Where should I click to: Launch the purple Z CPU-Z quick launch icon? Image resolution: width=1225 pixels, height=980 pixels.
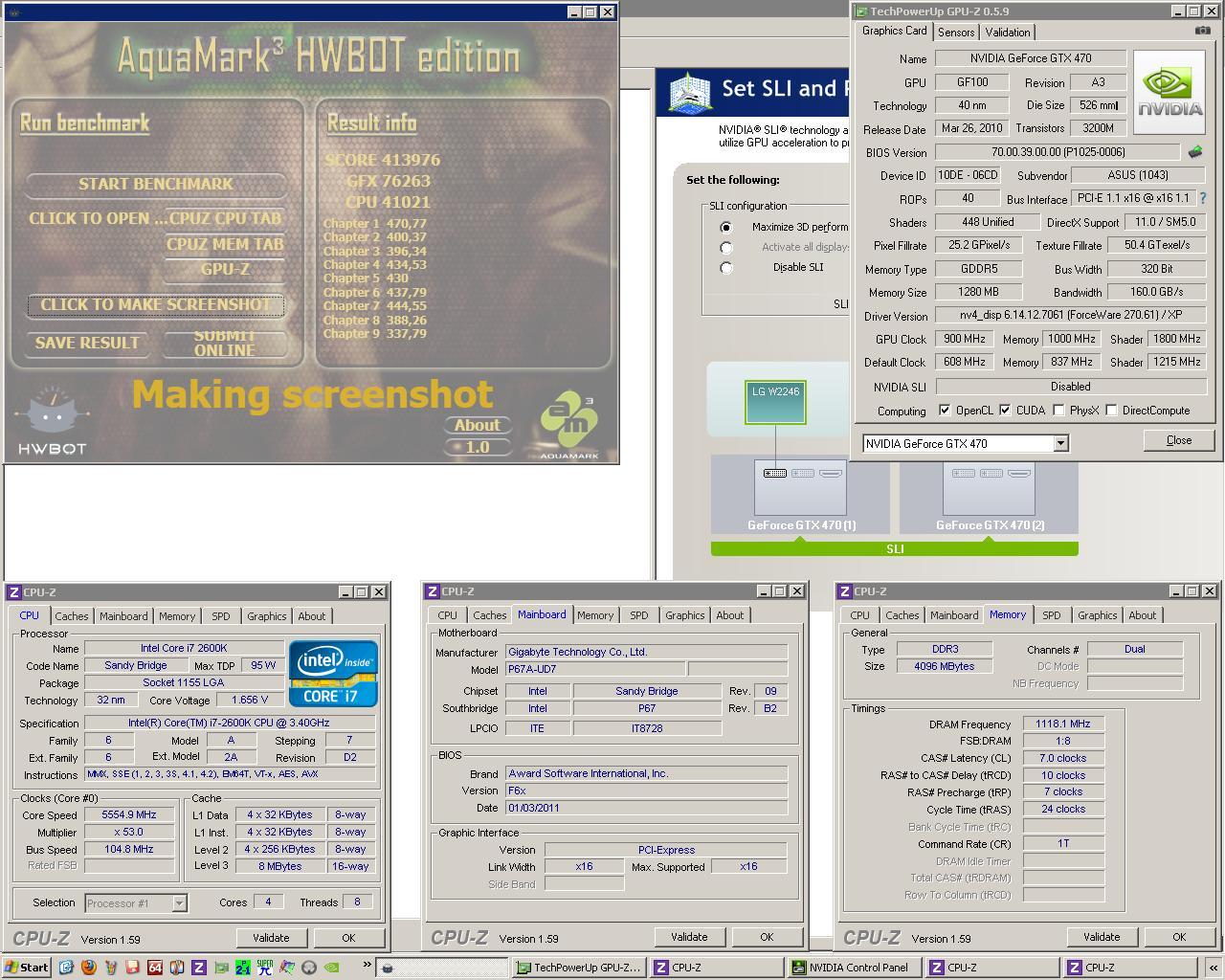(198, 968)
